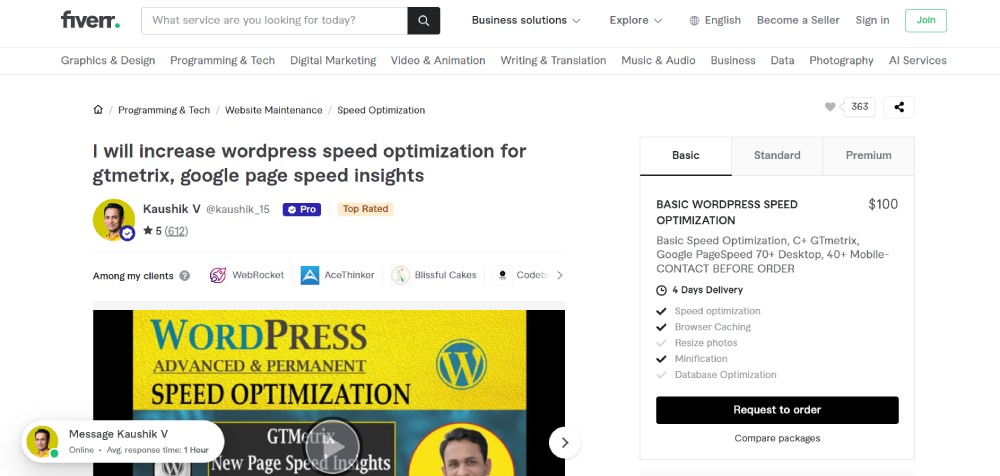1000x476 pixels.
Task: Click Kaushik V's profile avatar
Action: tap(114, 219)
